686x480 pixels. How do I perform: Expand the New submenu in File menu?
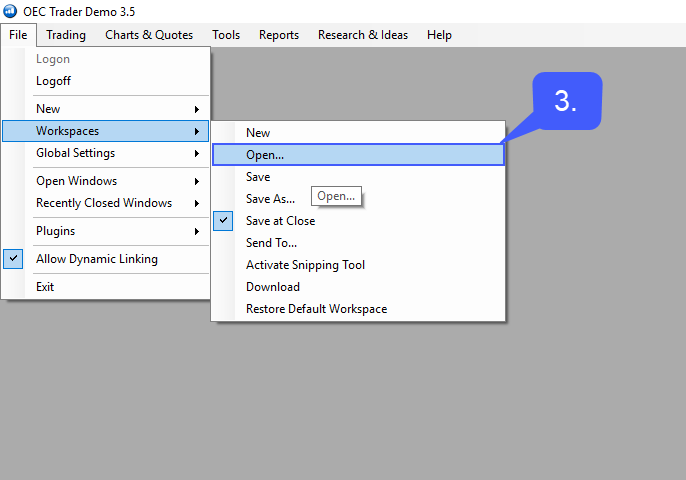[105, 109]
